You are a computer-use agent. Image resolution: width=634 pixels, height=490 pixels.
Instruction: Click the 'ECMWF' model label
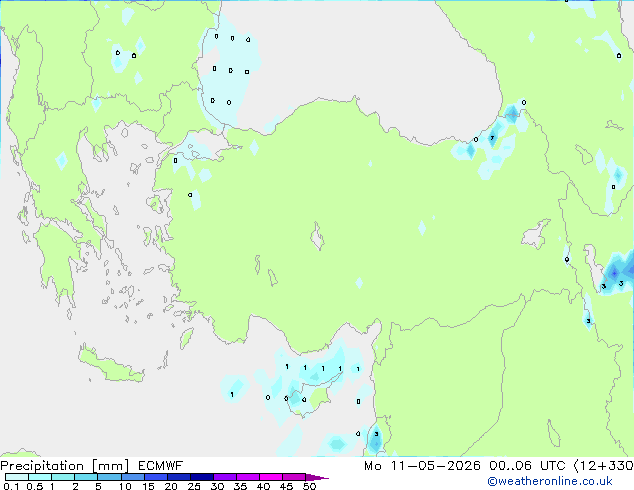161,466
